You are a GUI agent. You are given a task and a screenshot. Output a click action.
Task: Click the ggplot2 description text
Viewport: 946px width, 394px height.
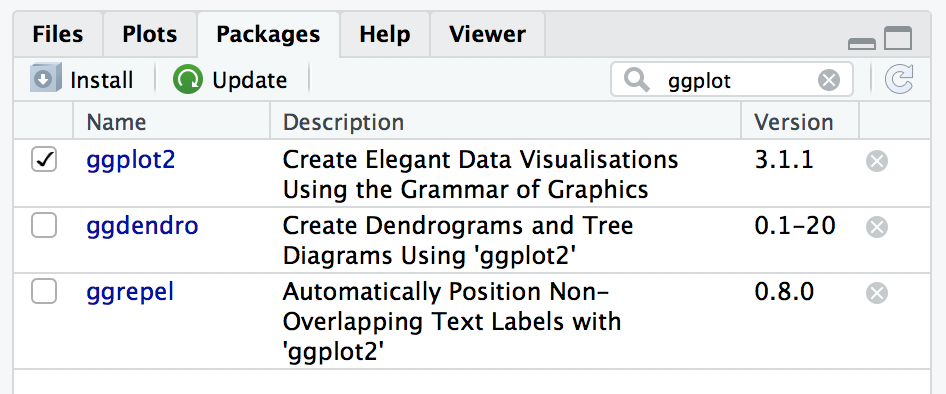coord(481,175)
